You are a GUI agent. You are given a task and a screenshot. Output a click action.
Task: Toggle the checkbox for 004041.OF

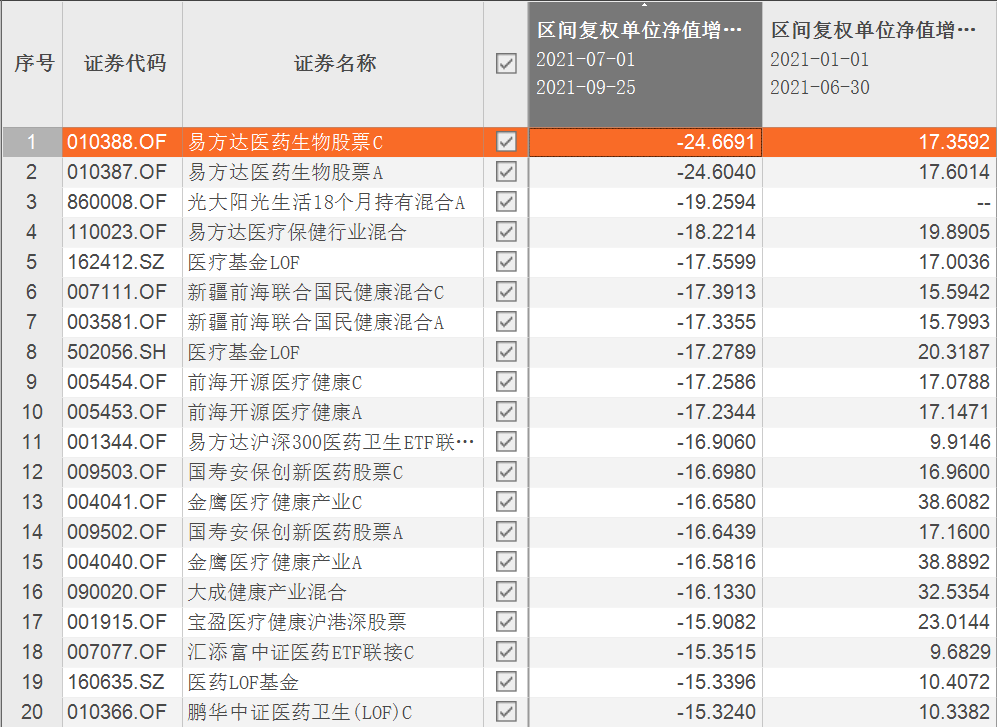pyautogui.click(x=506, y=502)
